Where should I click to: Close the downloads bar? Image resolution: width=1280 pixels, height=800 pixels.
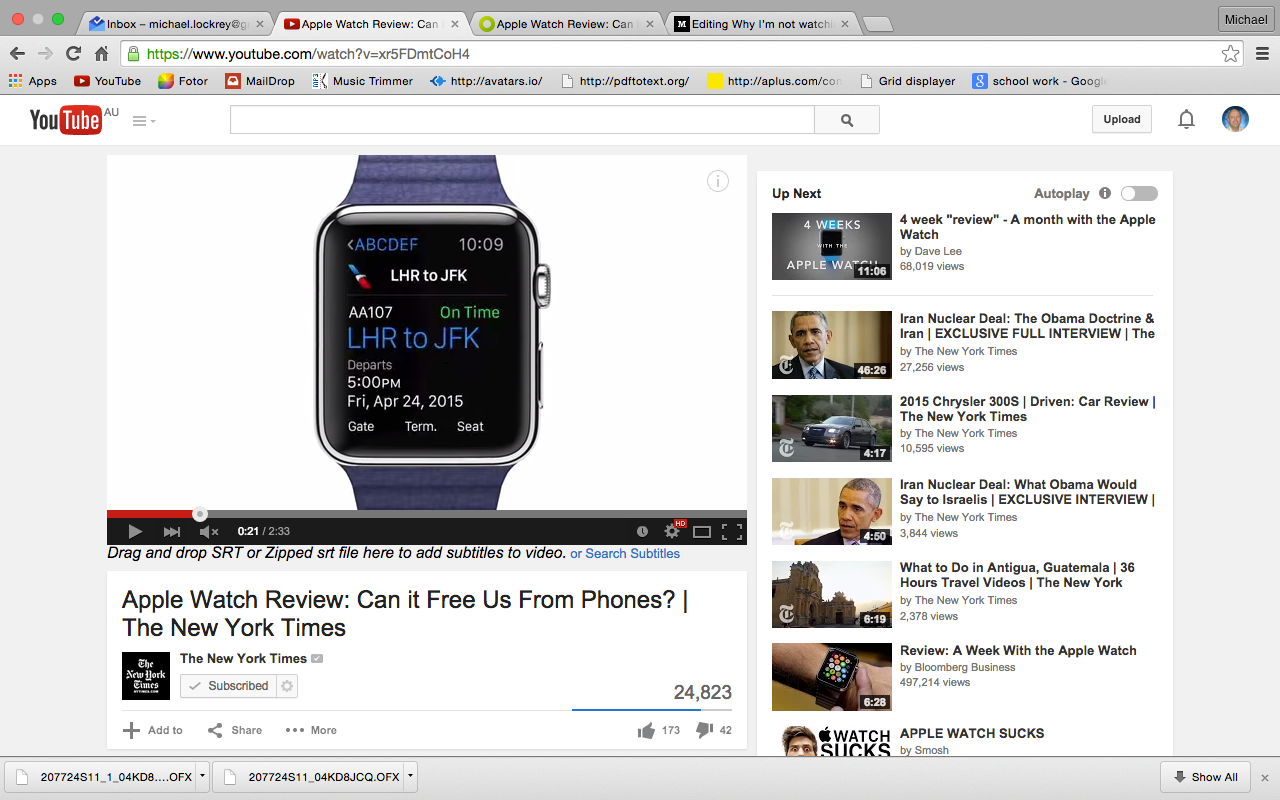coord(1264,777)
